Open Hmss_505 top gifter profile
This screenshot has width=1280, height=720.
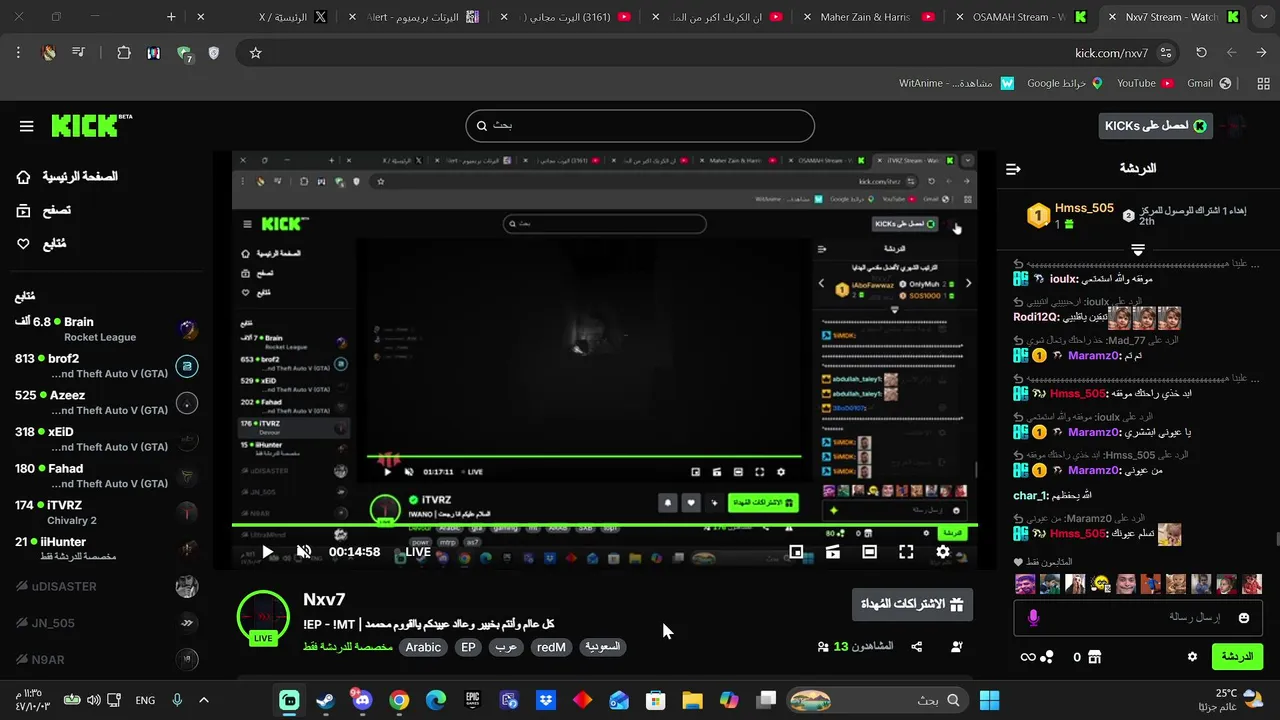[x=1084, y=208]
